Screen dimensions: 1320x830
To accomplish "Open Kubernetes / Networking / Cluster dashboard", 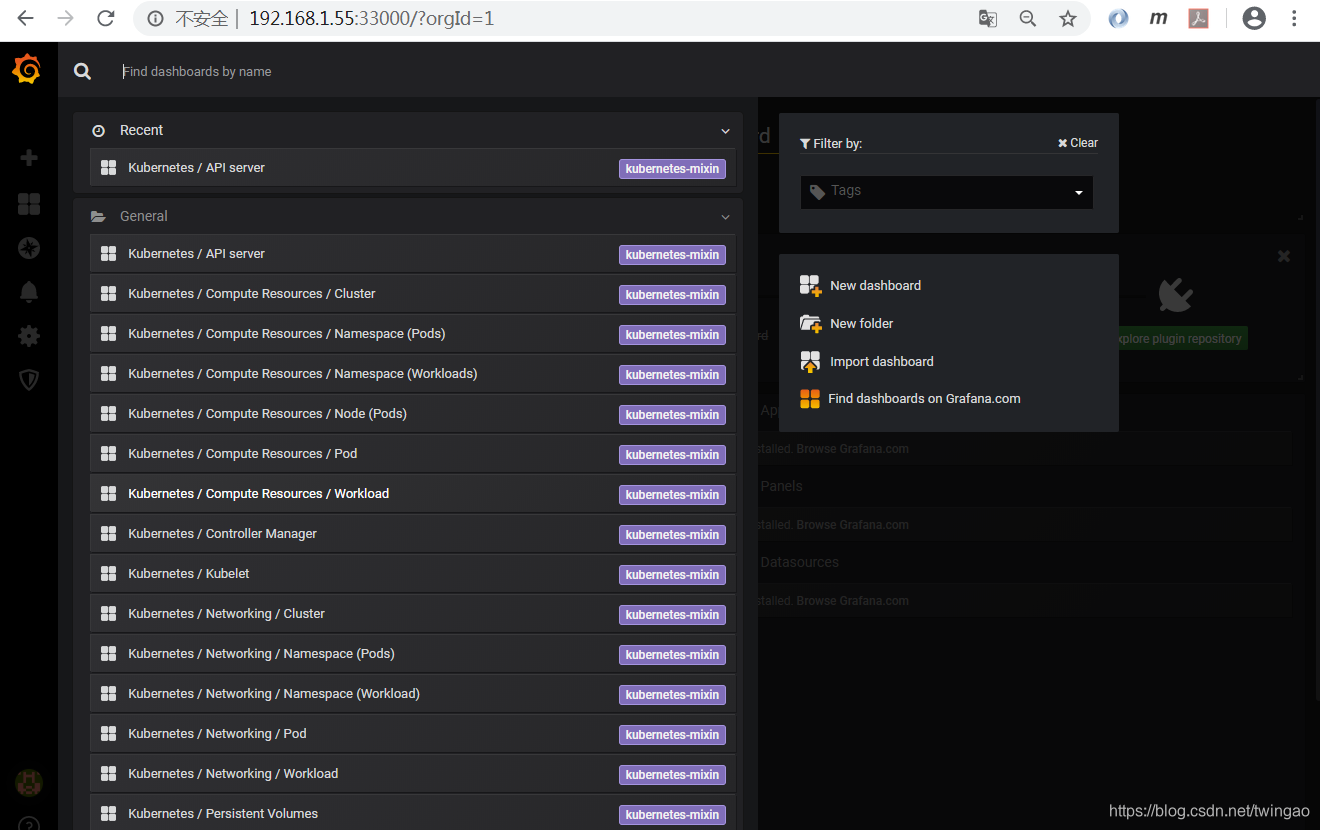I will click(x=412, y=614).
